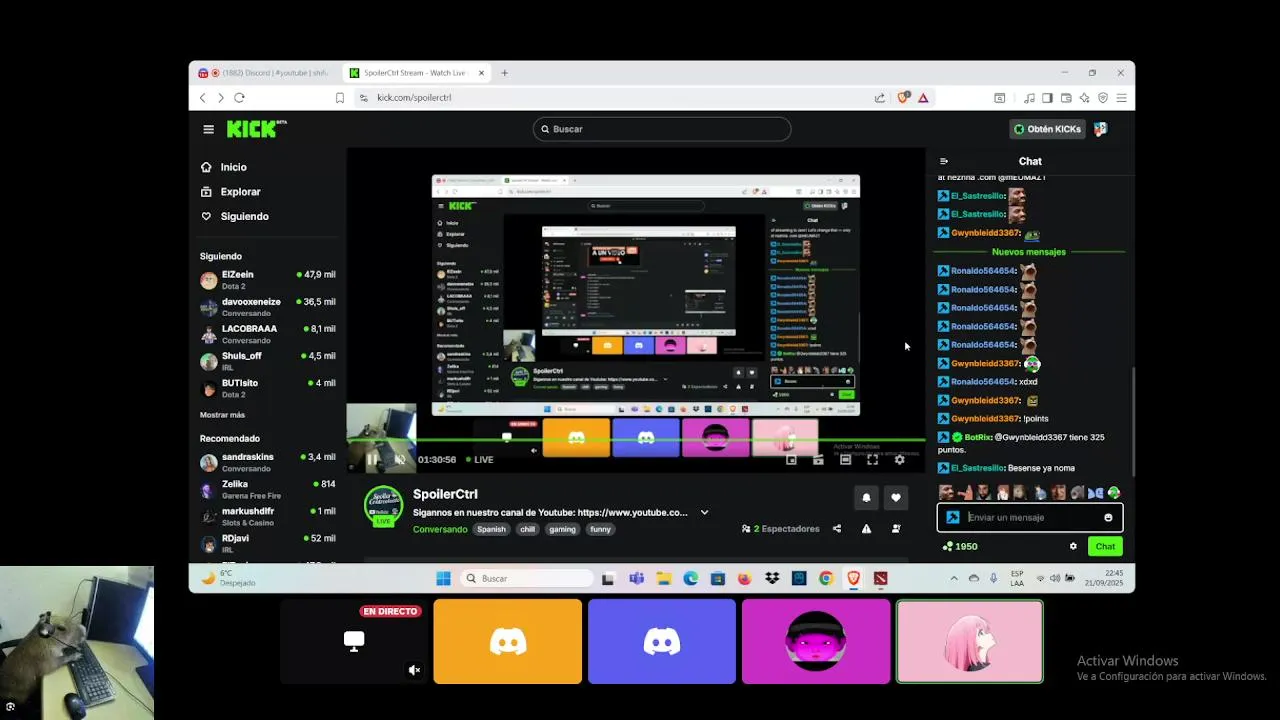Bookmark this page with the bookmark icon
The width and height of the screenshot is (1280, 720).
click(340, 98)
